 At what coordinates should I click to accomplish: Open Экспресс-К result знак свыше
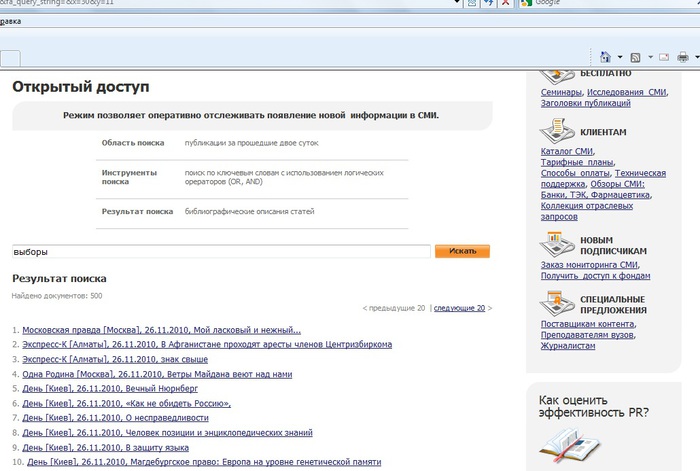[x=115, y=359]
